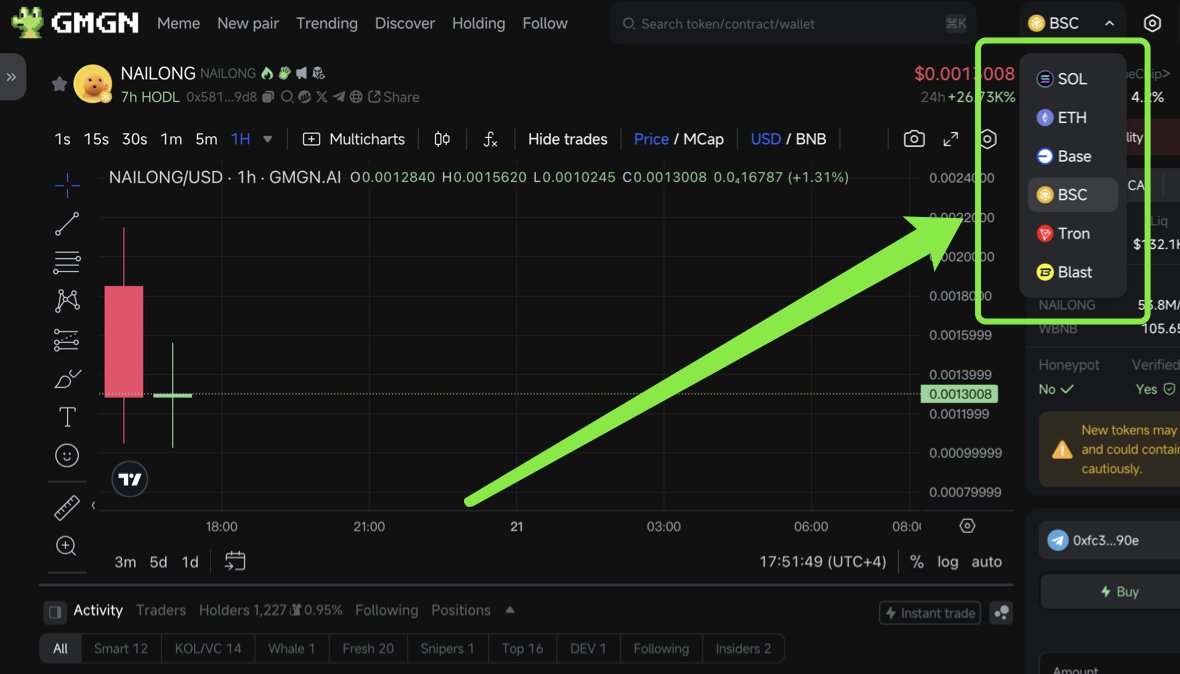Switch to the Traders tab
The image size is (1180, 674).
pyautogui.click(x=161, y=610)
